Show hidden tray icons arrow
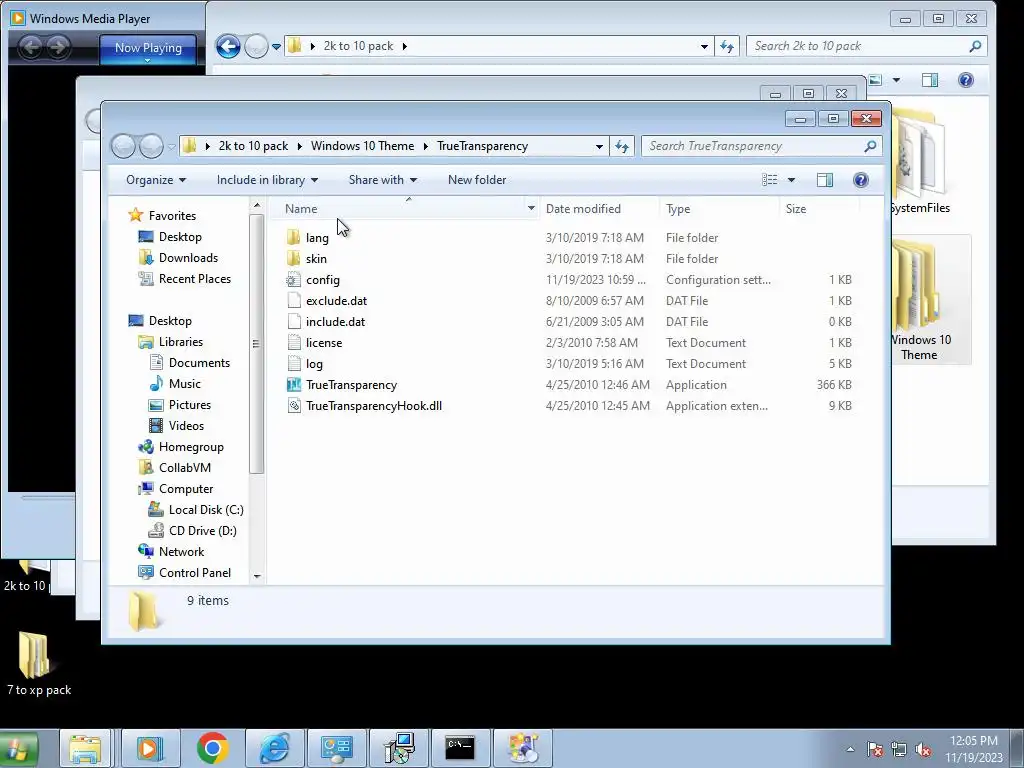This screenshot has height=768, width=1024. pyautogui.click(x=850, y=749)
